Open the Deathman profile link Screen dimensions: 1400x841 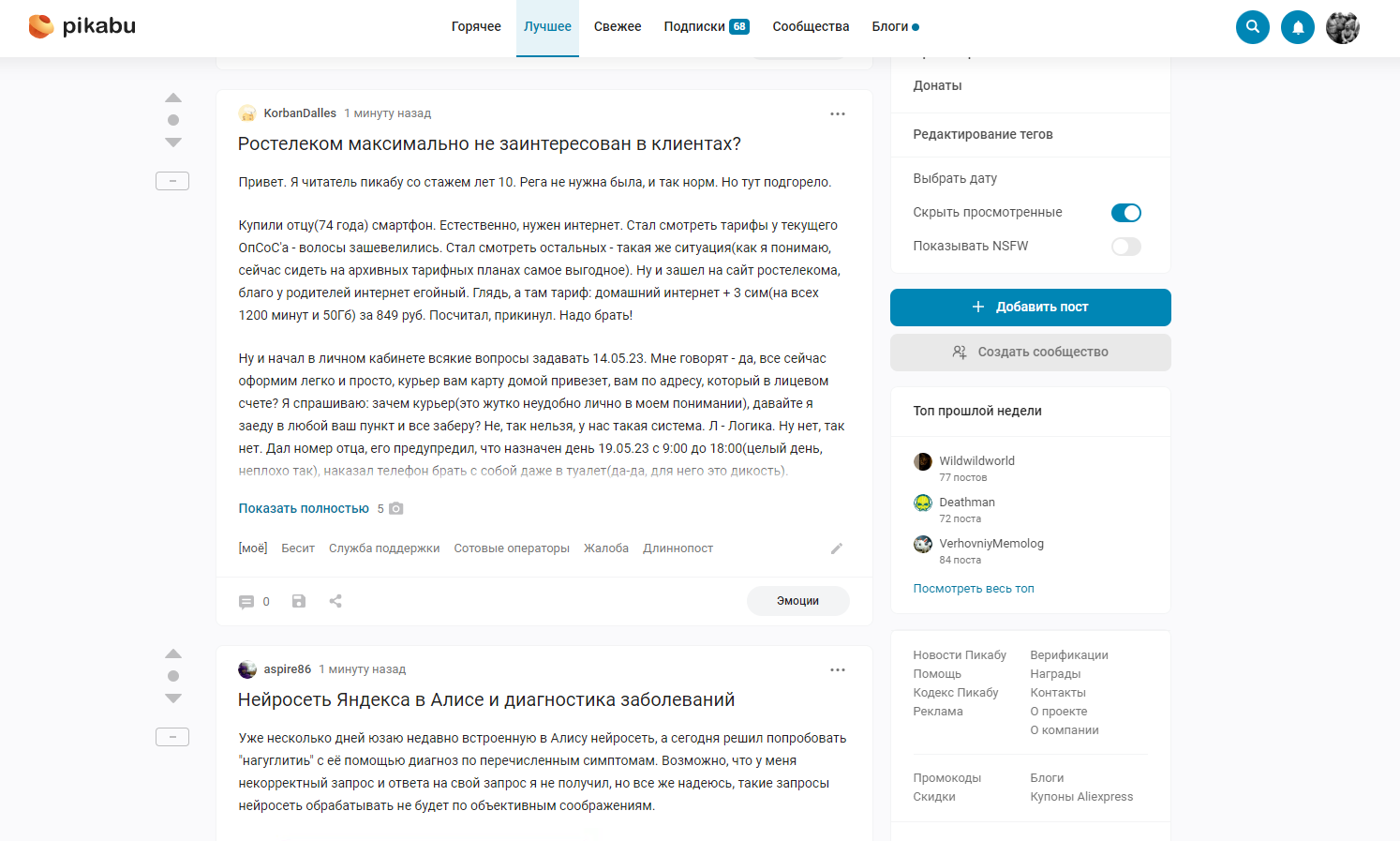click(967, 502)
